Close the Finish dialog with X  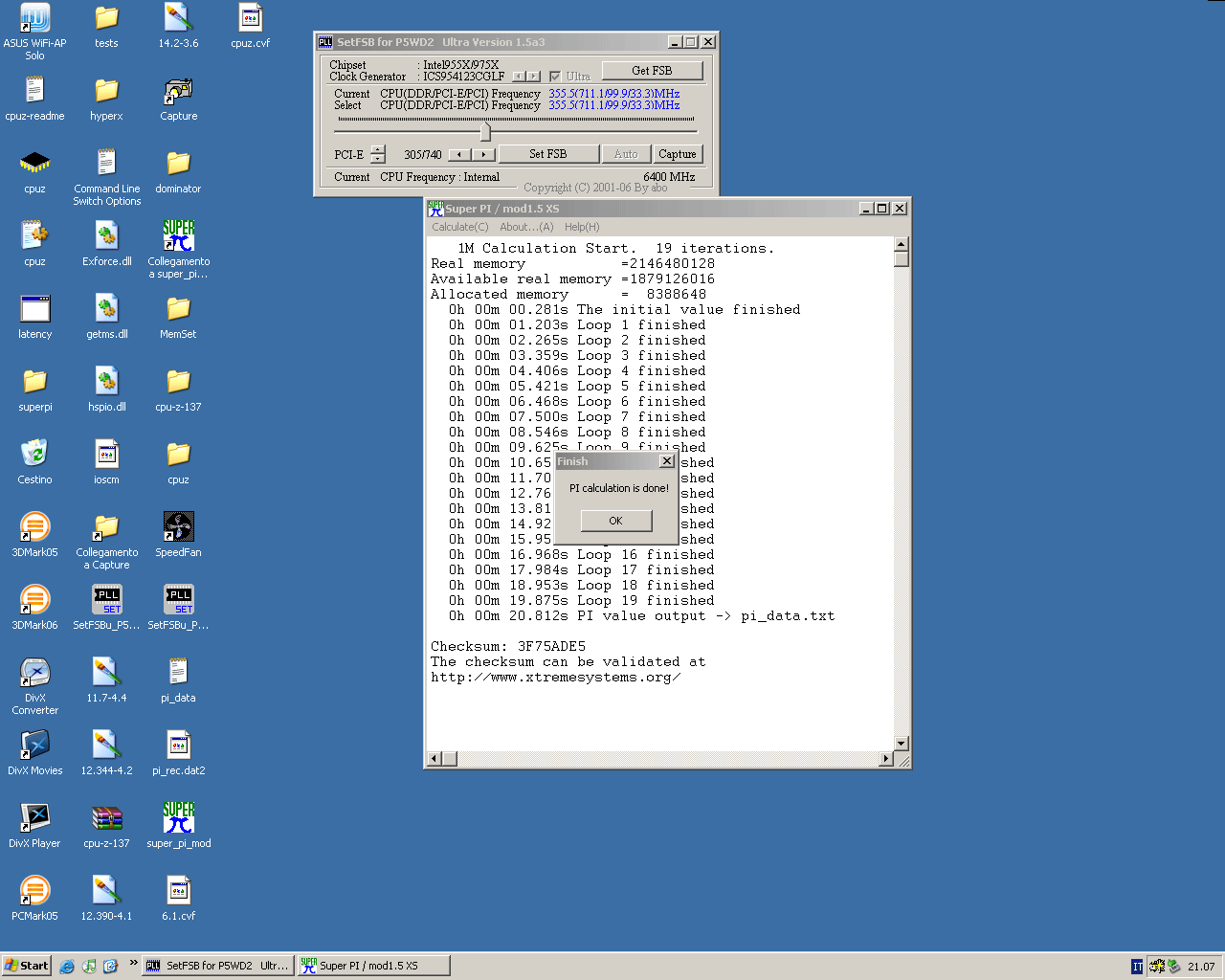click(x=667, y=461)
